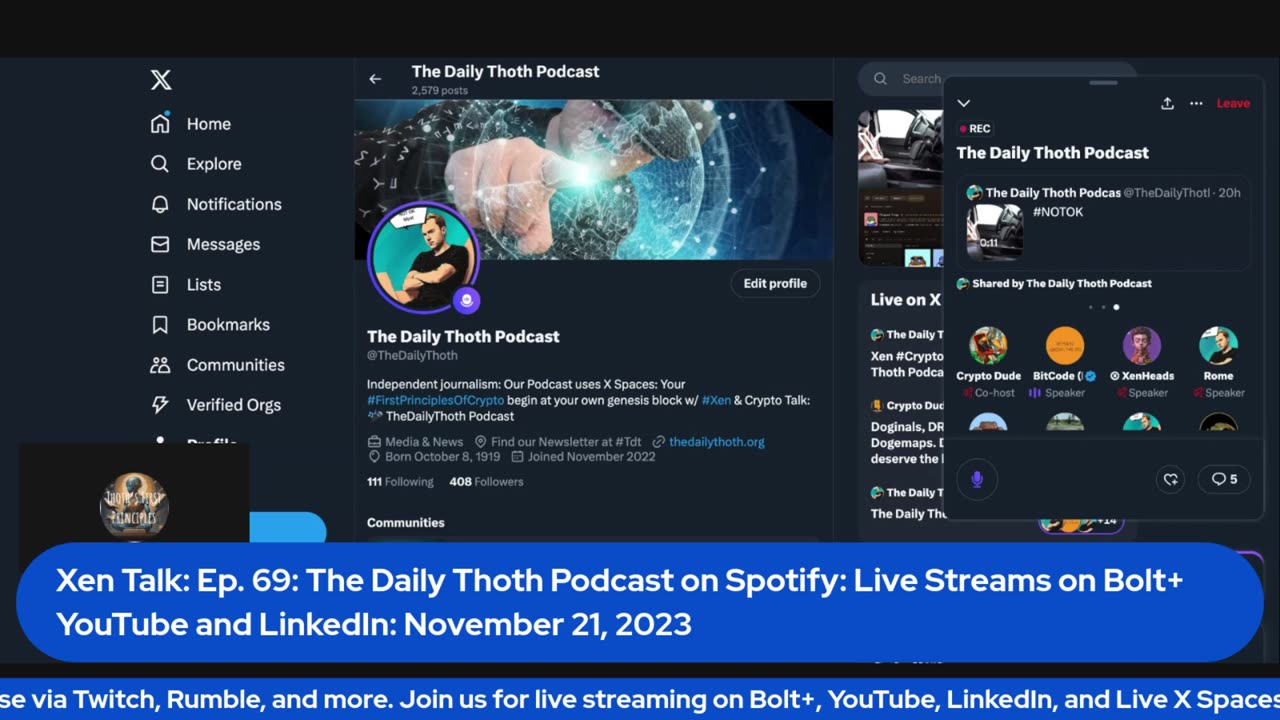Select the Communities menu label
The width and height of the screenshot is (1280, 720).
tap(236, 365)
